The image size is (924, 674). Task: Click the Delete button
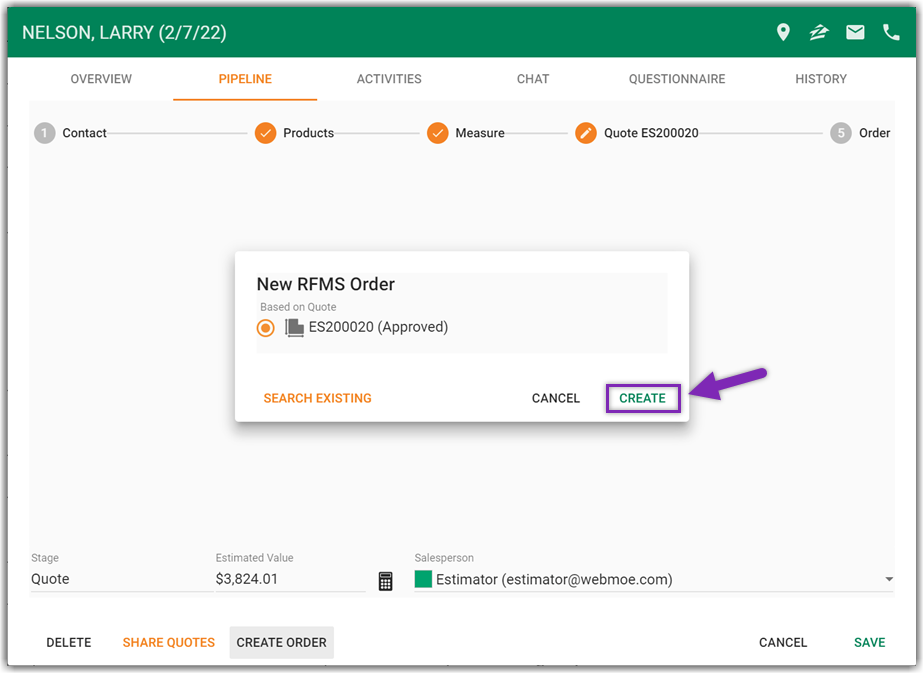pyautogui.click(x=69, y=643)
